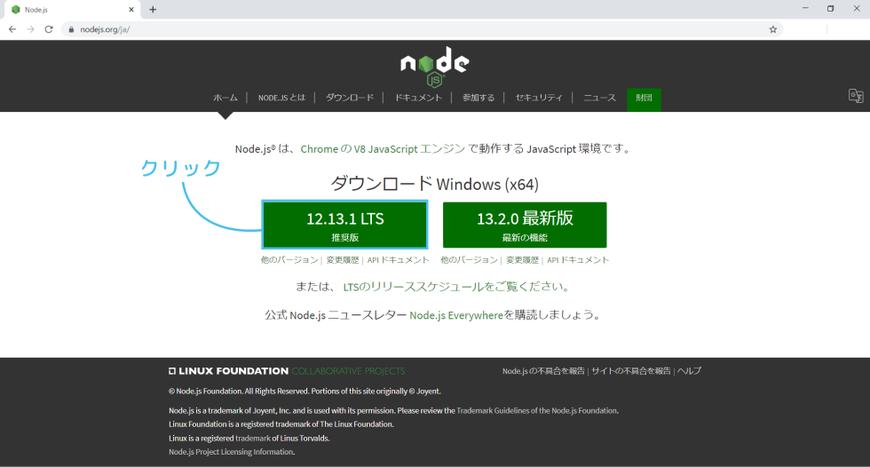Screen dimensions: 870x467
Task: Click the address bar showing nodejs.org/ja/
Action: tap(422, 29)
